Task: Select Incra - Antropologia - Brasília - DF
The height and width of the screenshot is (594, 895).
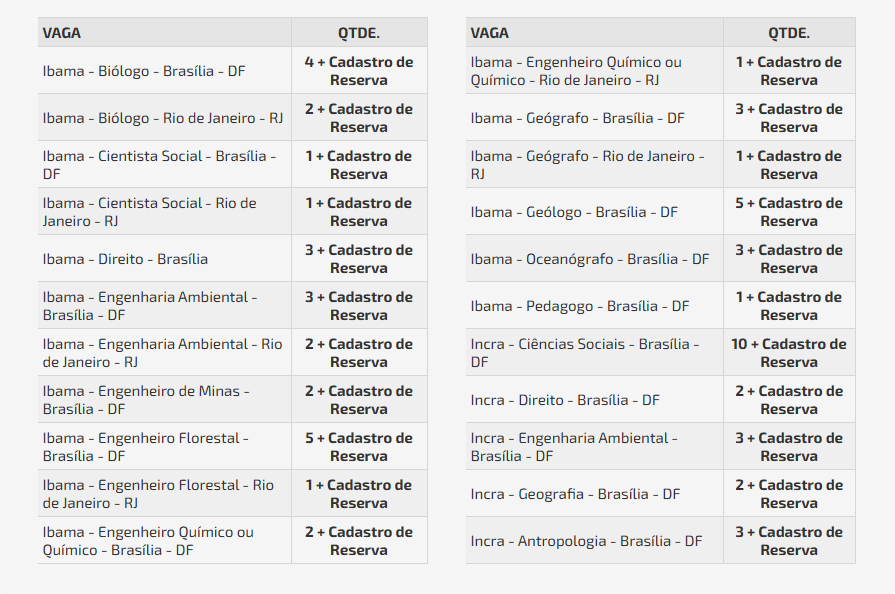Action: [586, 541]
